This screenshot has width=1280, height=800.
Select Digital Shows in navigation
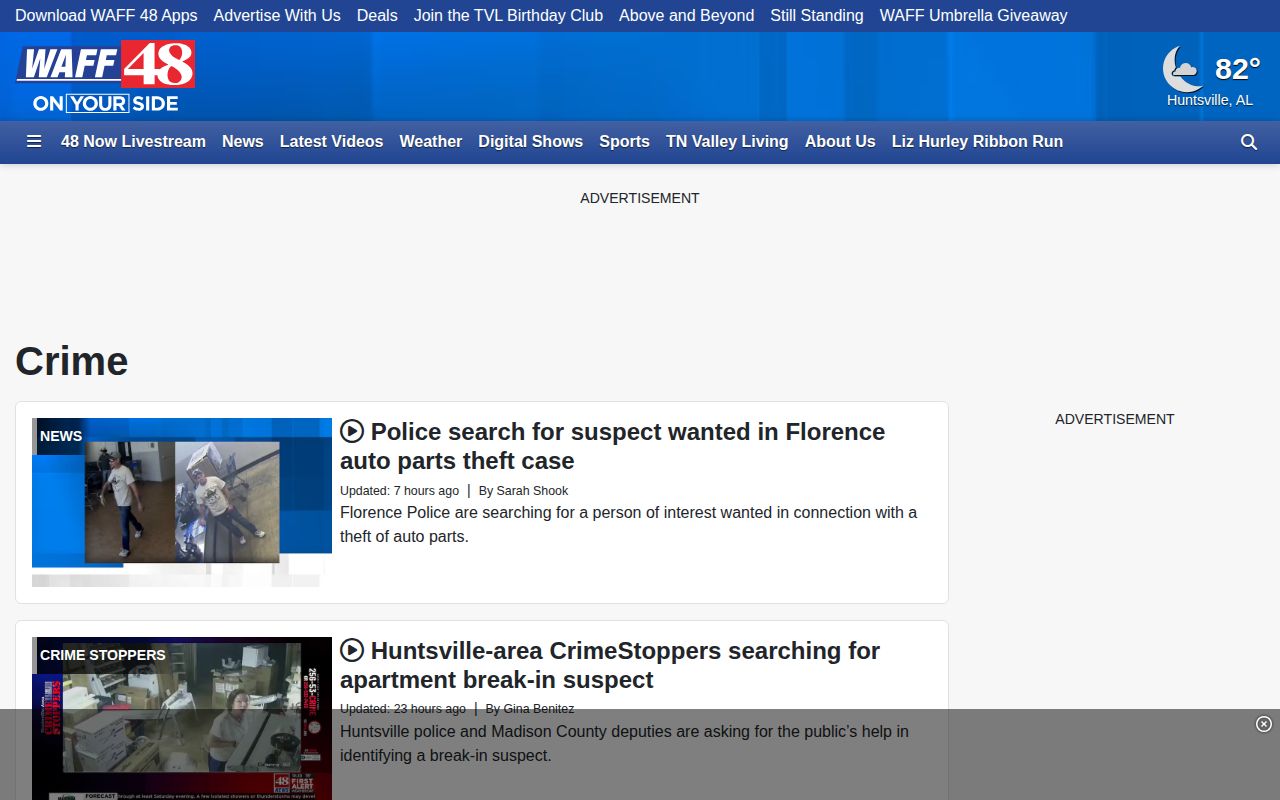coord(530,142)
